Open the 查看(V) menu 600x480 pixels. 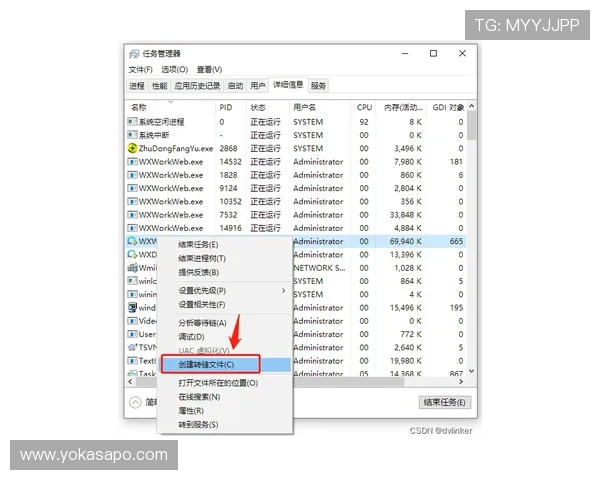pos(209,70)
